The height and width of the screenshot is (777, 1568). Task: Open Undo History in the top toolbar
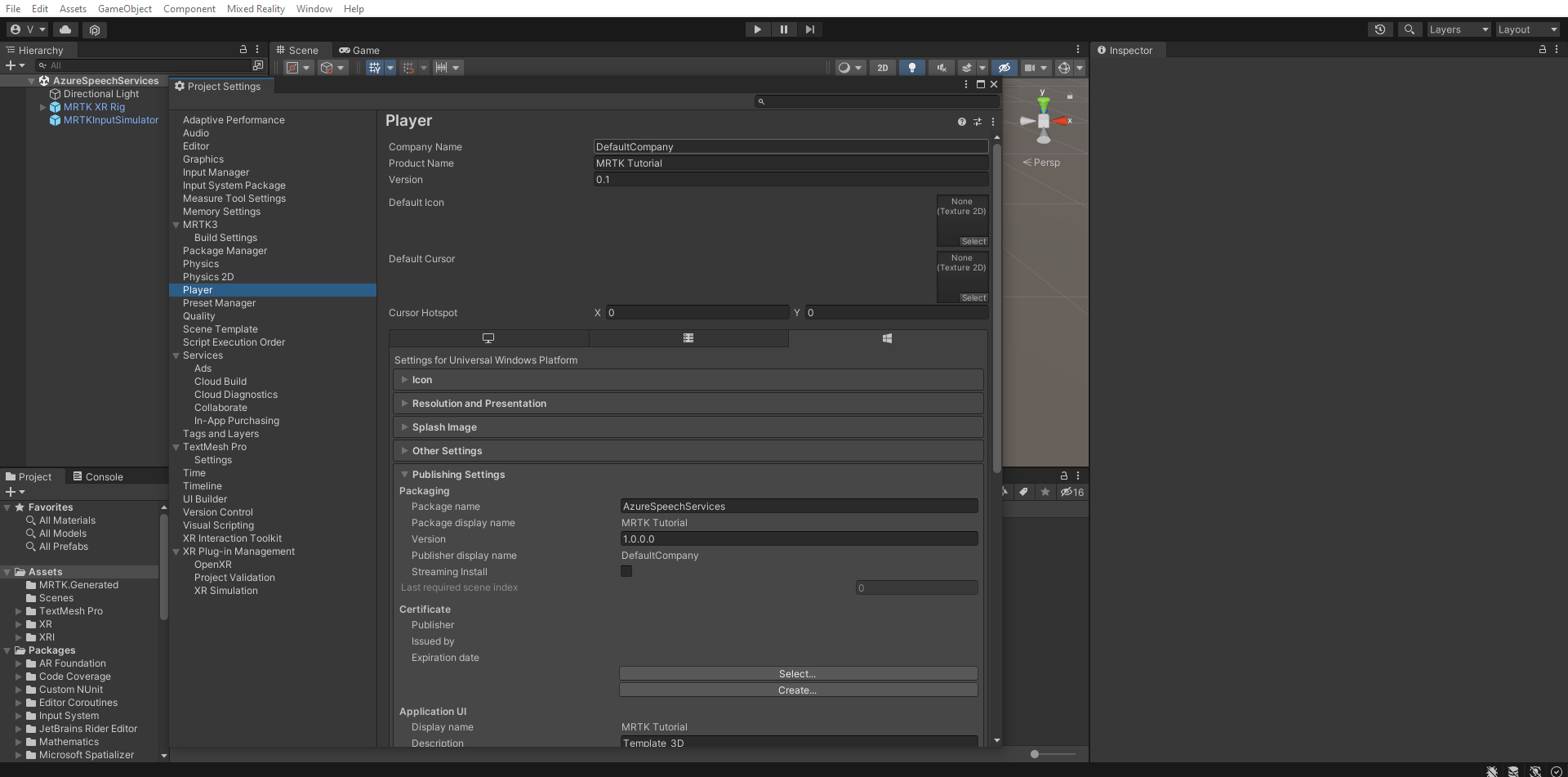pos(1380,29)
